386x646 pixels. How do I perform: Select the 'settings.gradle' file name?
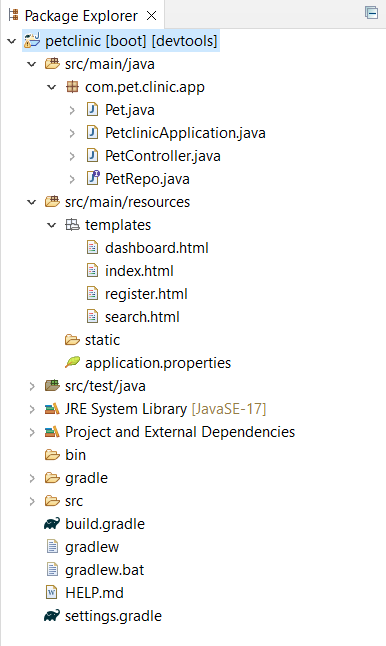click(114, 616)
